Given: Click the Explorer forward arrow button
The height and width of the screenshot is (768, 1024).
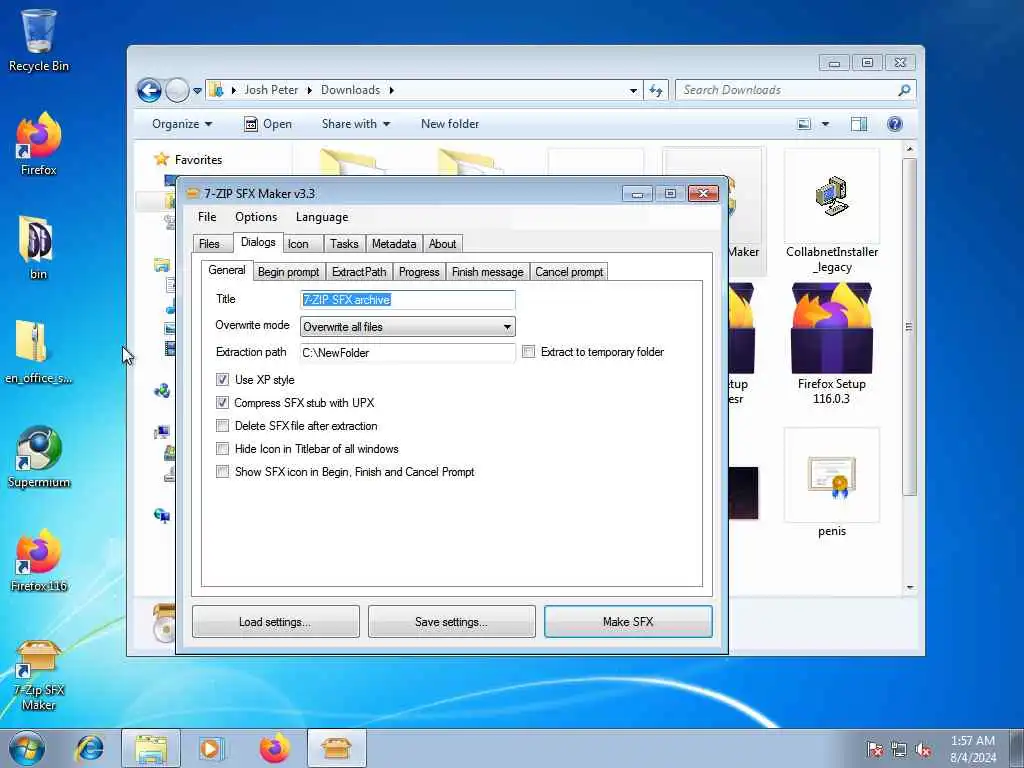Looking at the screenshot, I should (x=177, y=90).
